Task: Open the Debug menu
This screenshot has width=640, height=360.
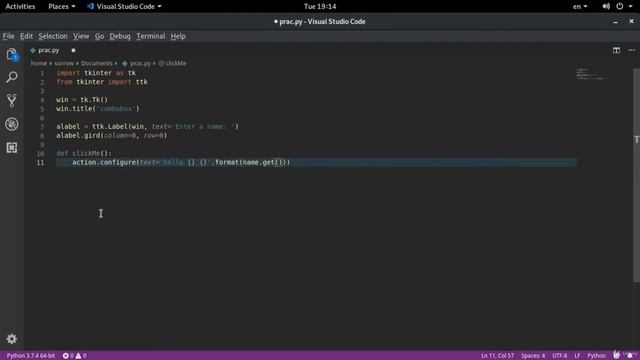Action: pos(120,36)
